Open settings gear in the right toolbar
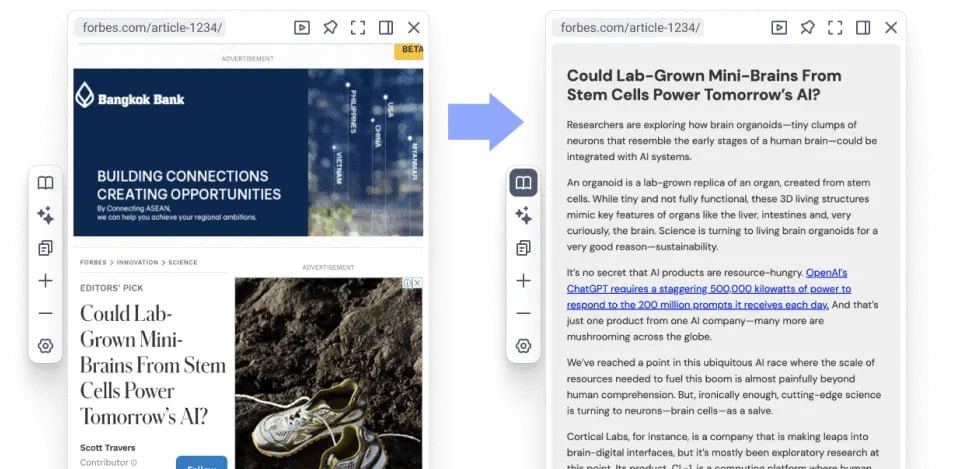The image size is (960, 469). [x=523, y=346]
